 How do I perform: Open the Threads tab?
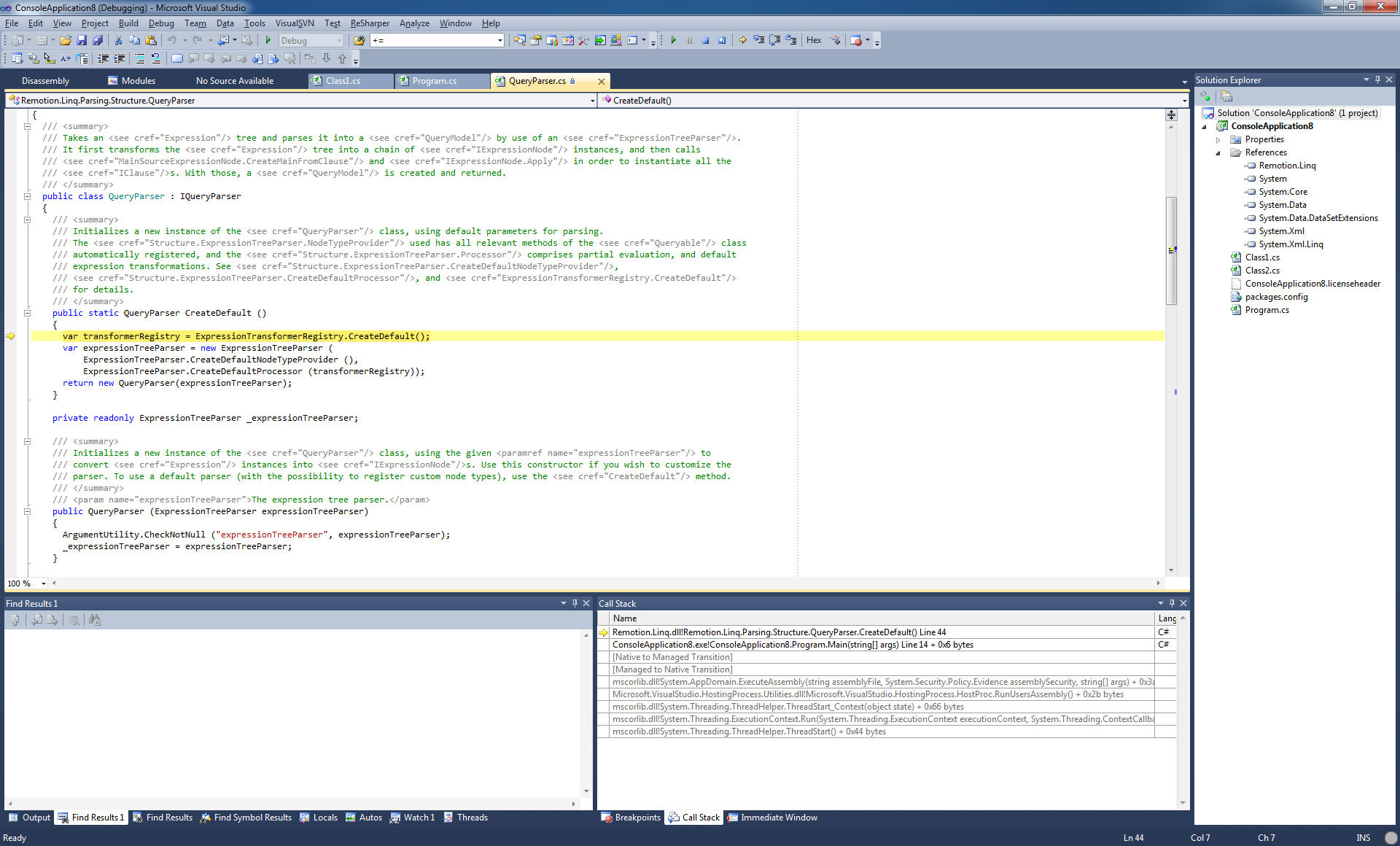[465, 818]
